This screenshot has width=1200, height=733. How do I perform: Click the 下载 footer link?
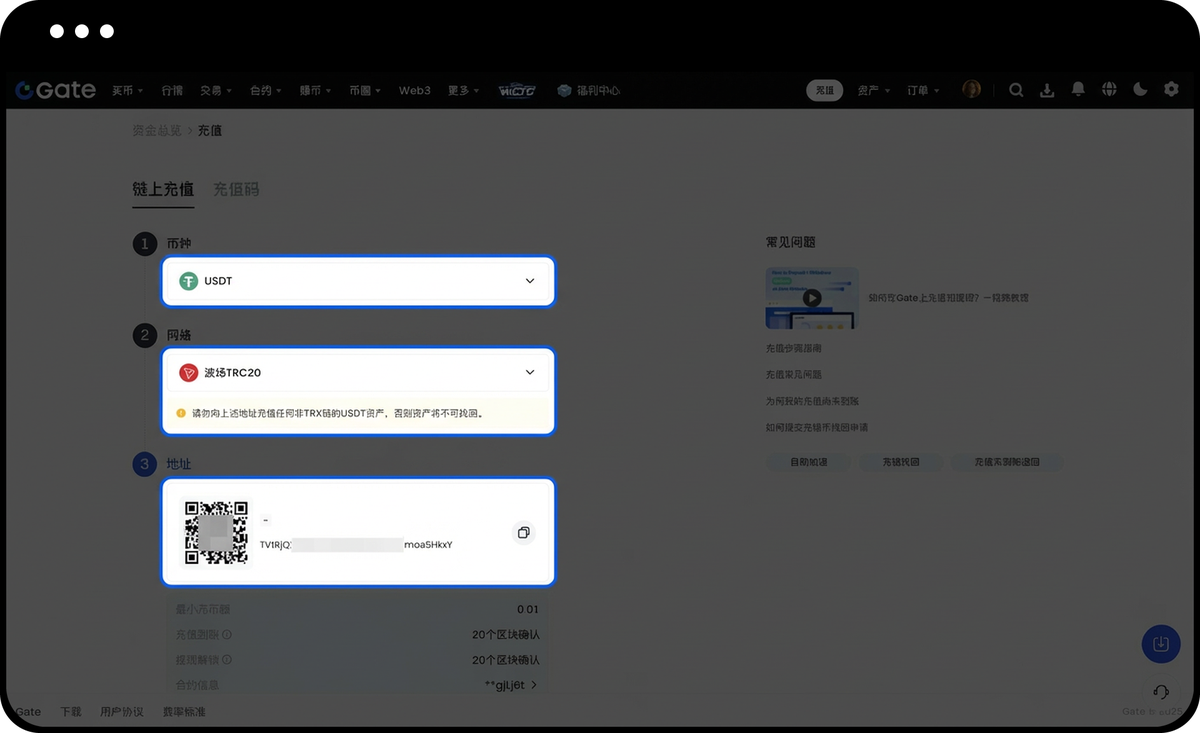(x=70, y=712)
